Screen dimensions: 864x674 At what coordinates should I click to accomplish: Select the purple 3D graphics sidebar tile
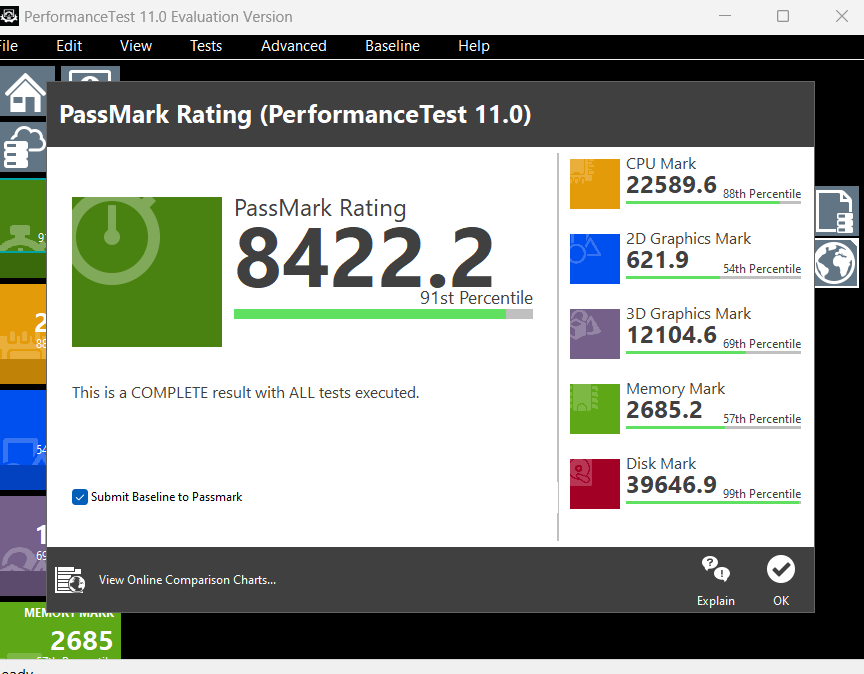tap(23, 546)
